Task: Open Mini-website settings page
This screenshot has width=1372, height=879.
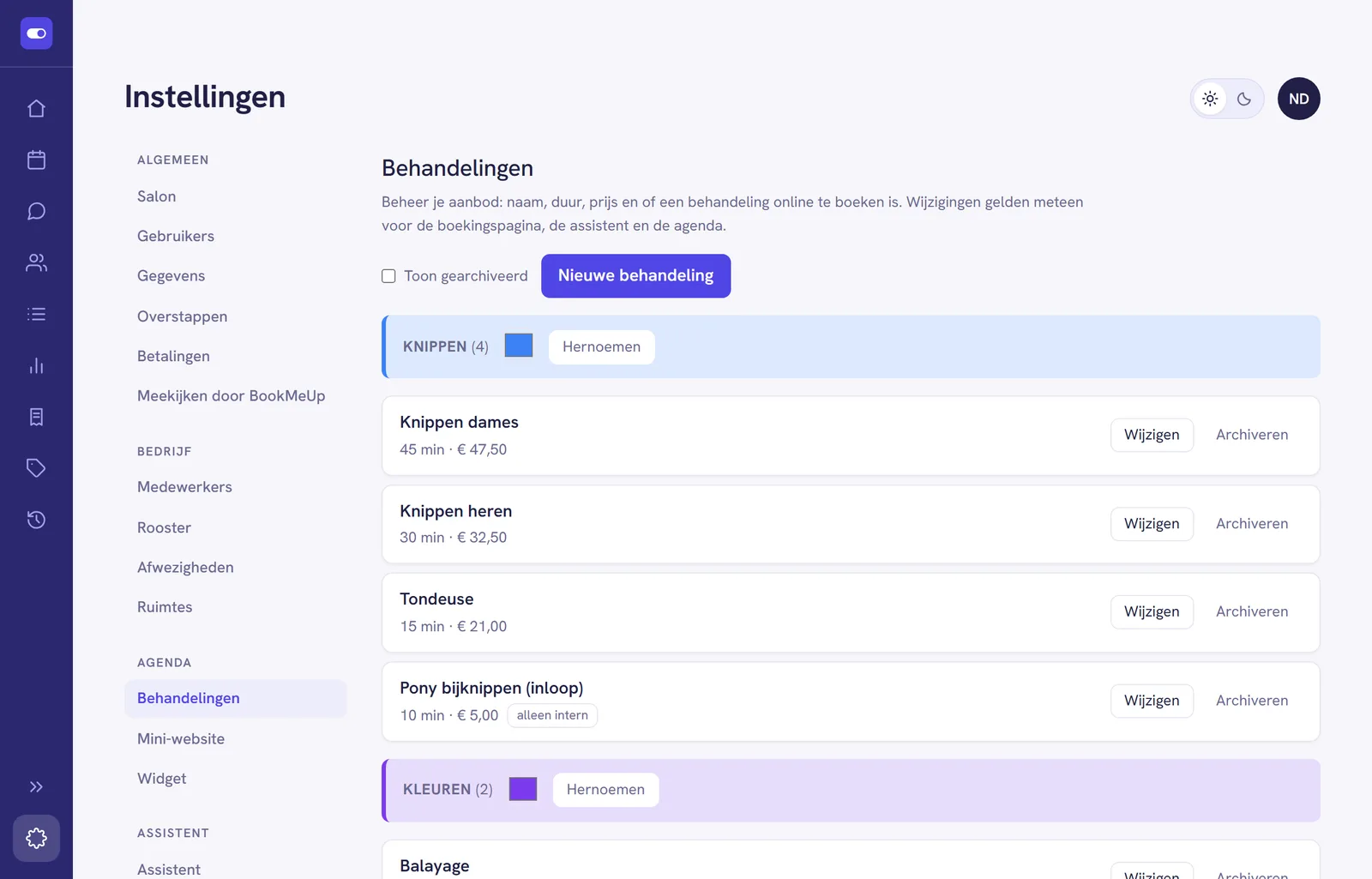Action: [x=236, y=738]
